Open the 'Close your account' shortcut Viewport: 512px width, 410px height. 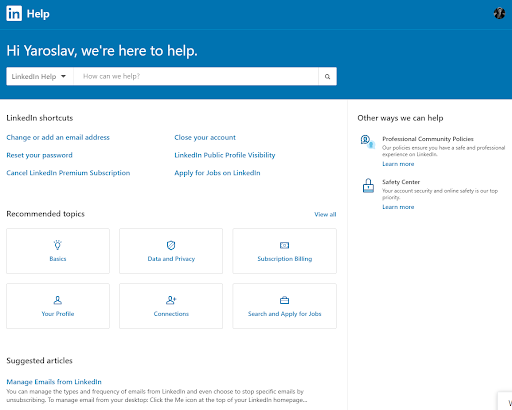205,137
